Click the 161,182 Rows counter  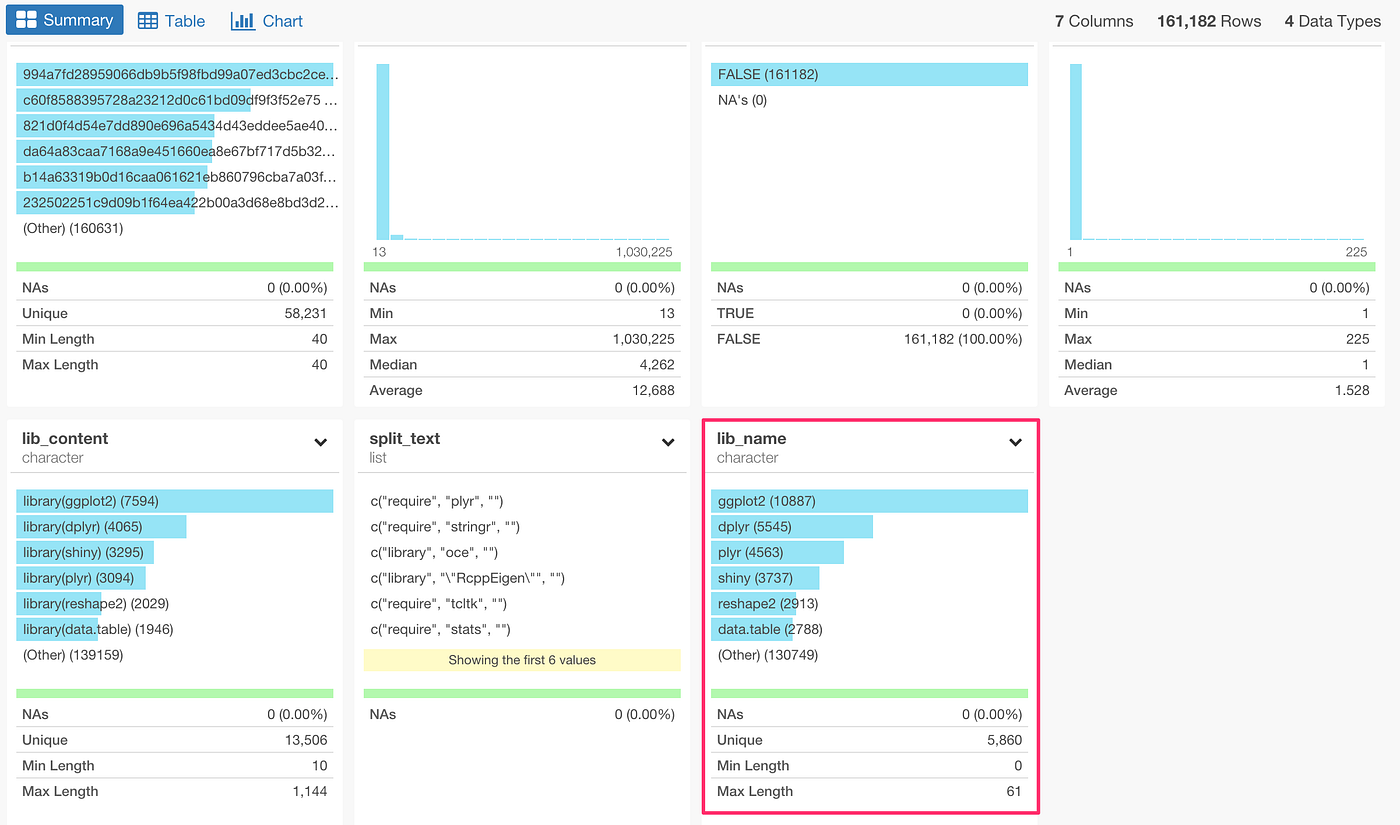[1208, 20]
